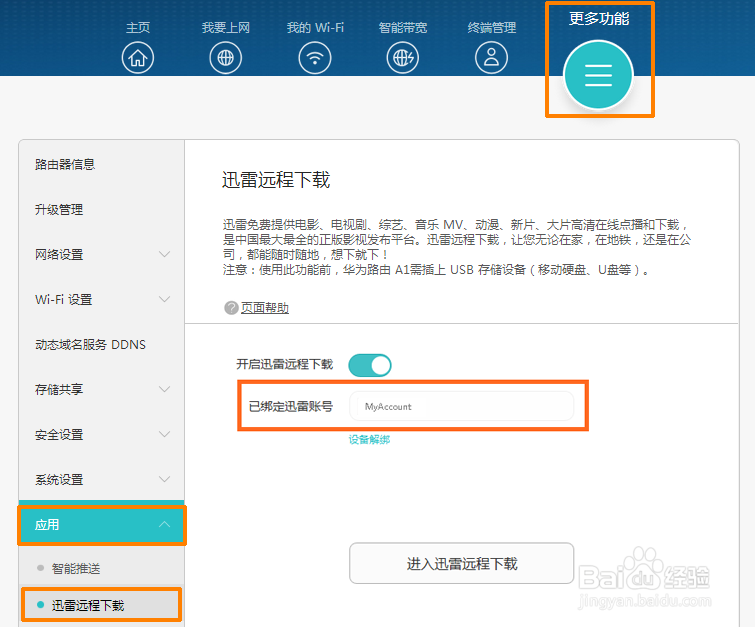
Task: Open the 主页 home icon
Action: pyautogui.click(x=138, y=58)
